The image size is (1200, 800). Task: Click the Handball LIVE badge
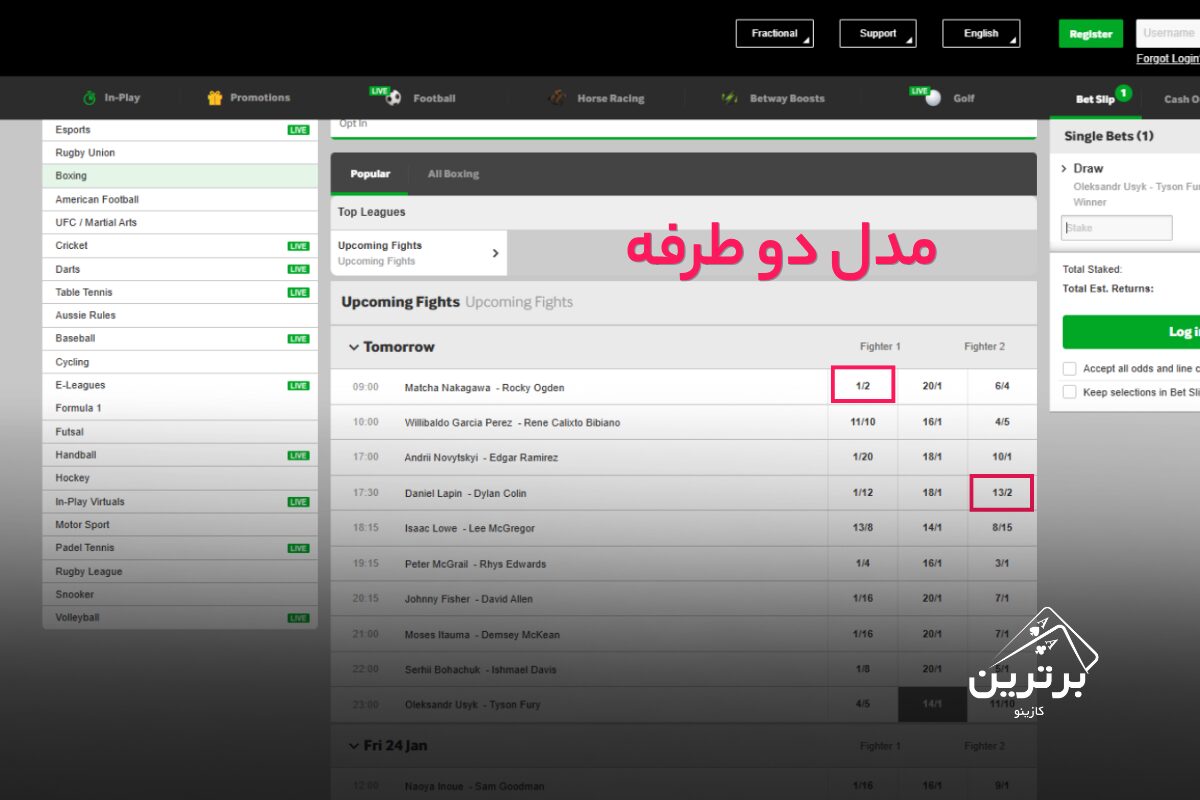pyautogui.click(x=298, y=455)
